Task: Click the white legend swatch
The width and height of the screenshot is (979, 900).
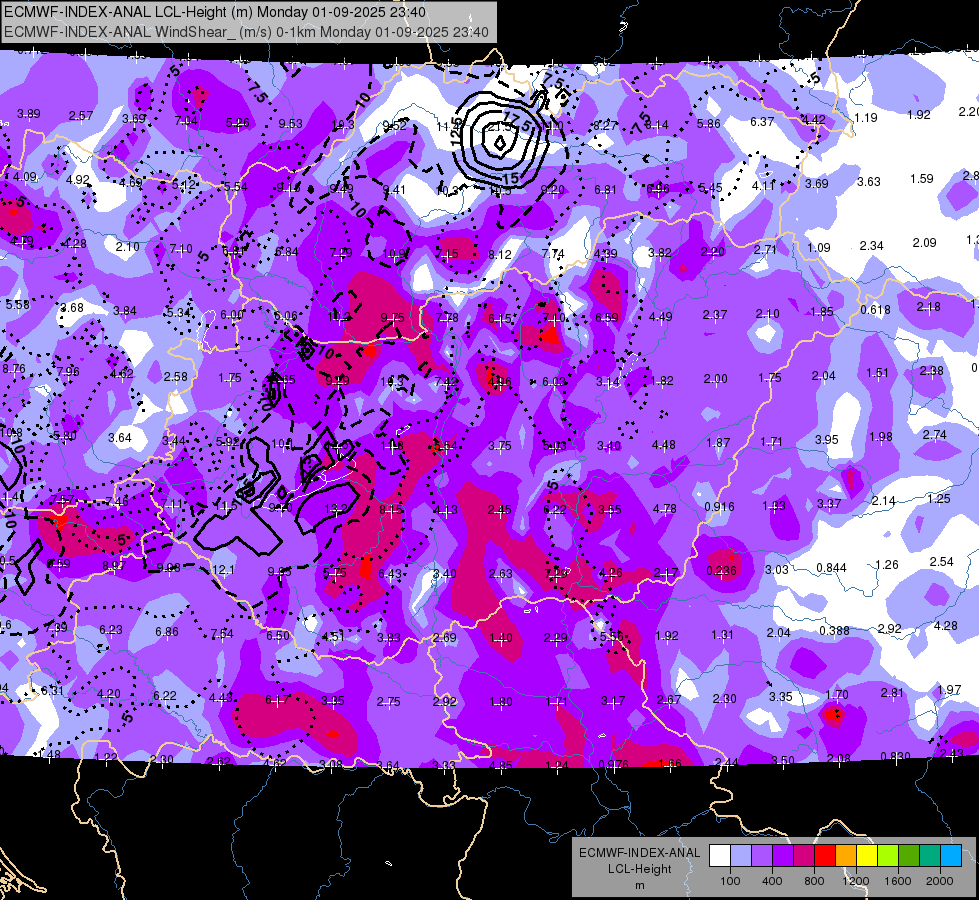Action: tap(720, 856)
